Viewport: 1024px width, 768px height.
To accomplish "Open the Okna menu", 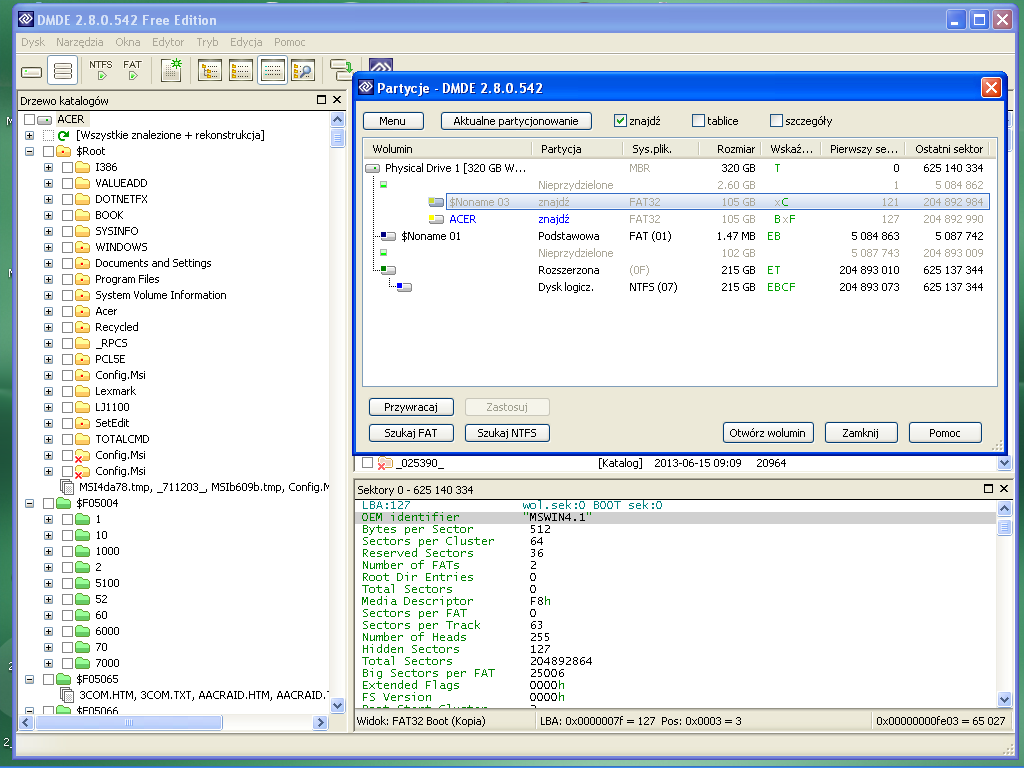I will tap(128, 42).
